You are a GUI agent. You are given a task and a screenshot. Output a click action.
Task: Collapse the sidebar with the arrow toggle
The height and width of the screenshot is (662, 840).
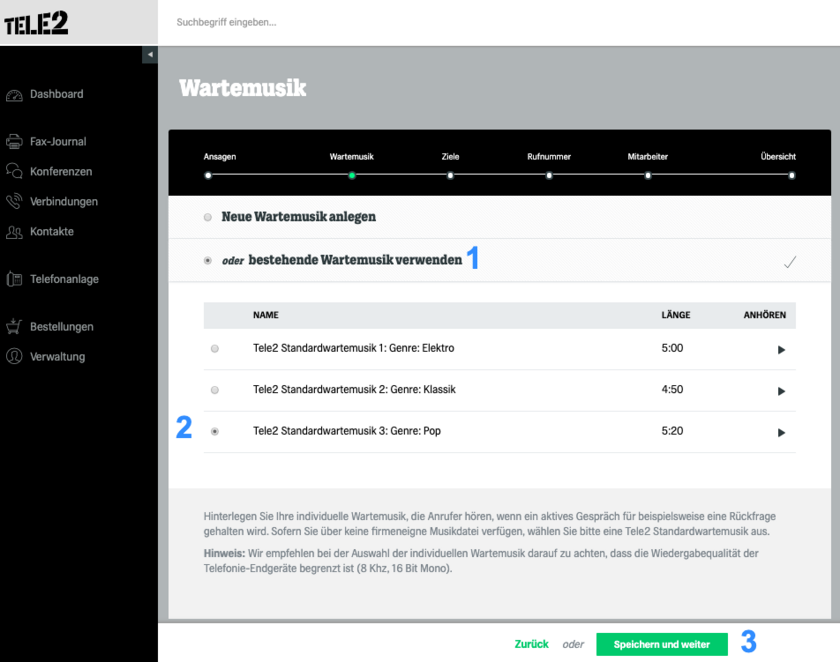150,55
